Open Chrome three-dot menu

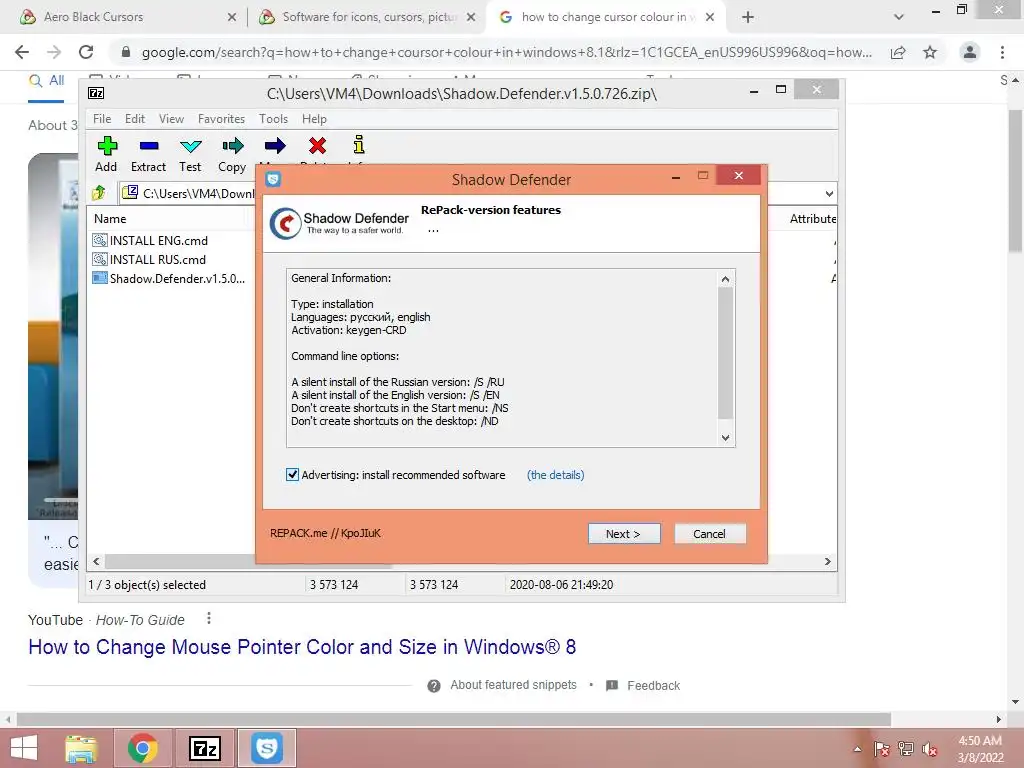[x=1002, y=52]
